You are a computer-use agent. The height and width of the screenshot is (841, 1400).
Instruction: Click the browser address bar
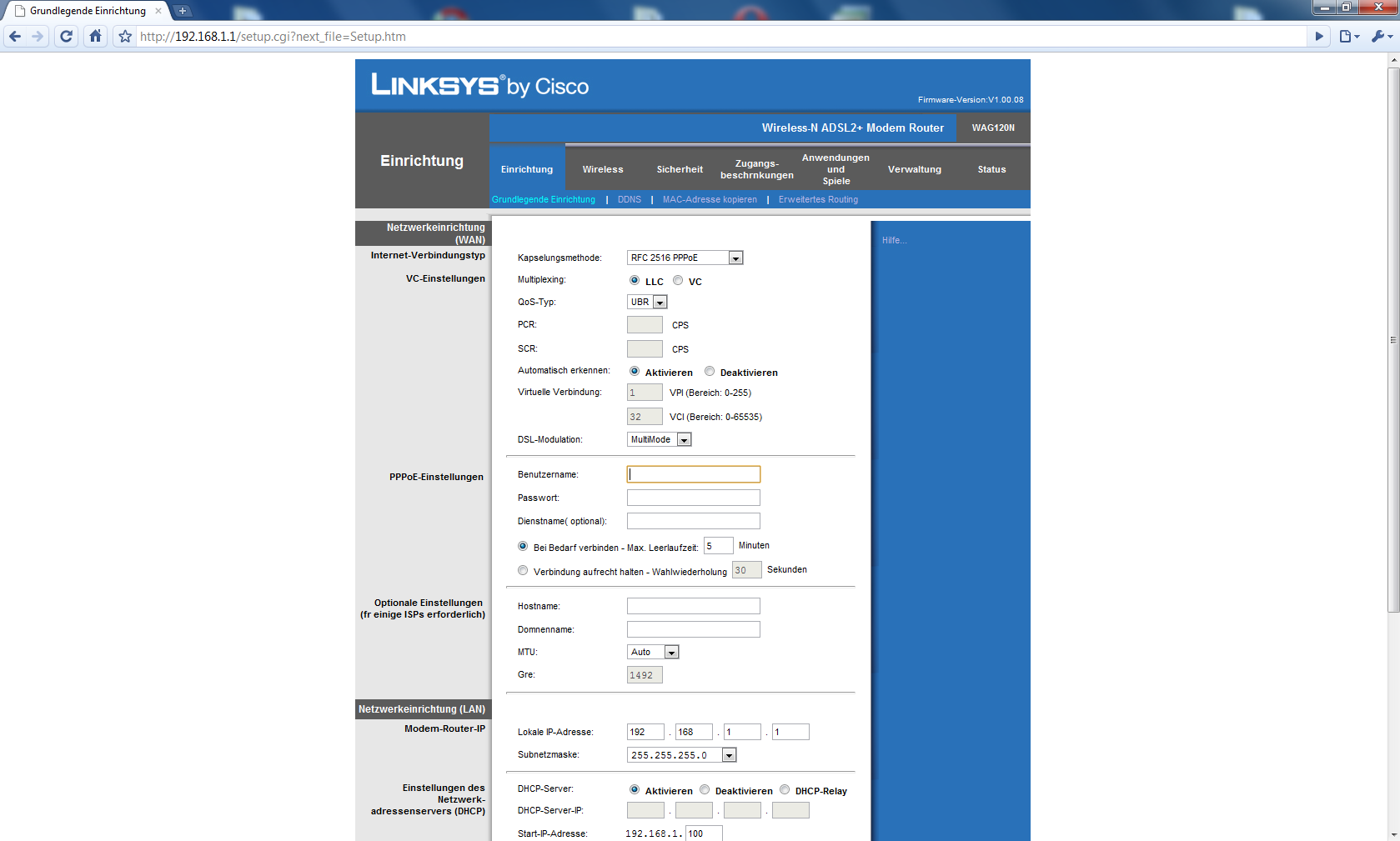721,37
